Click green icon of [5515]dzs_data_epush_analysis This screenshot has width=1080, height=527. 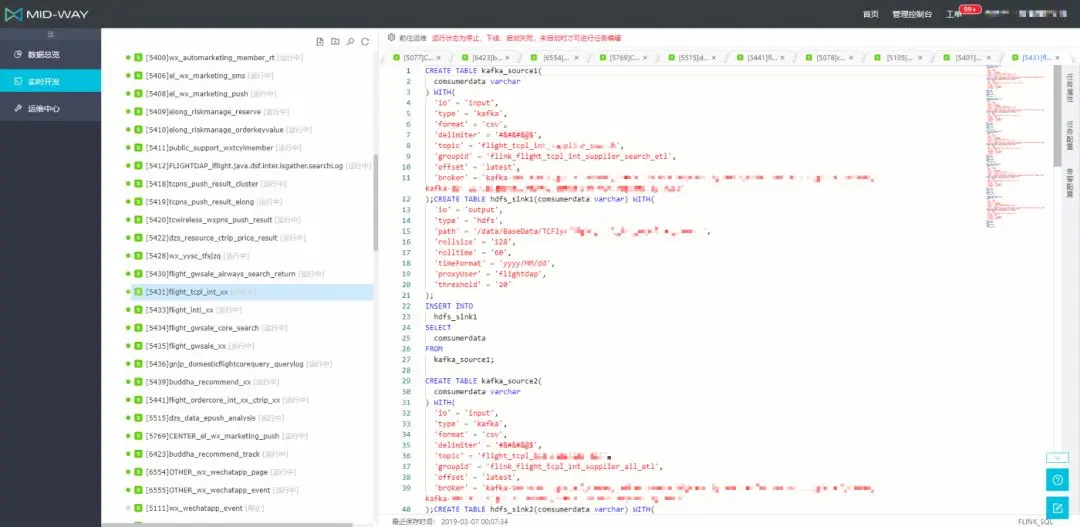[138, 418]
